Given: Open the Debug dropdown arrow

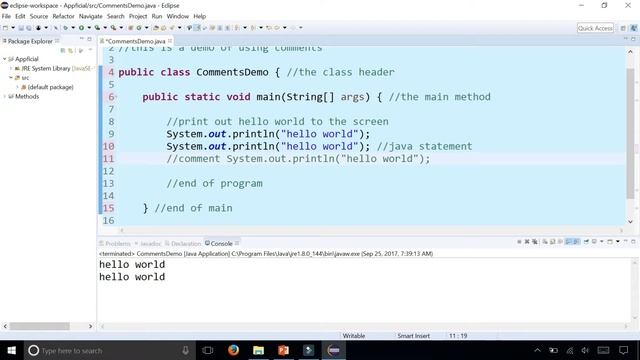Looking at the screenshot, I should [x=73, y=28].
